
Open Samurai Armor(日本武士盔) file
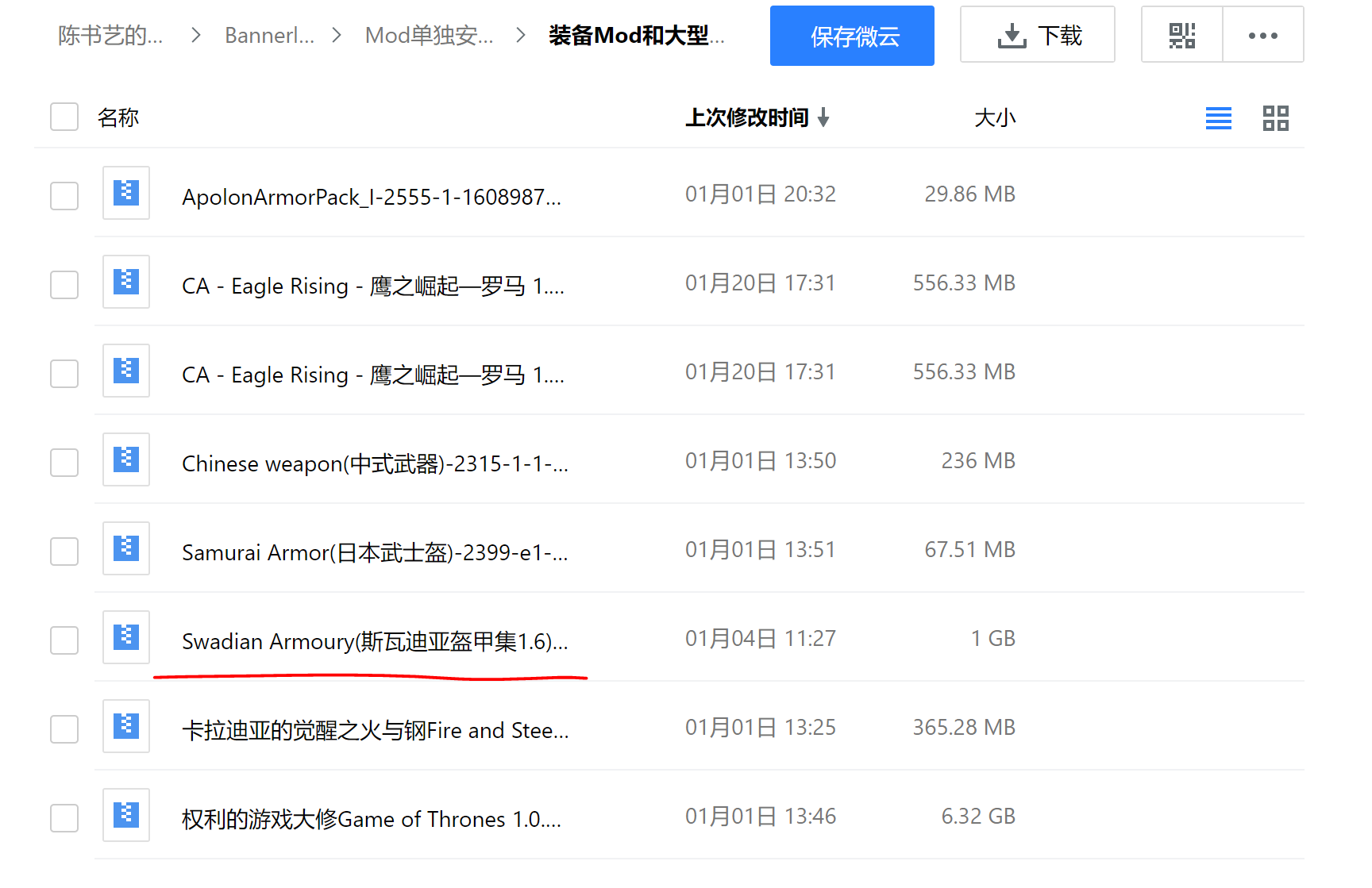coord(375,552)
